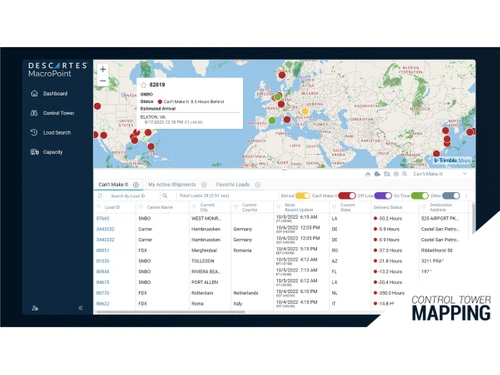
Task: Click the red map marker over Italy
Action: 287,119
